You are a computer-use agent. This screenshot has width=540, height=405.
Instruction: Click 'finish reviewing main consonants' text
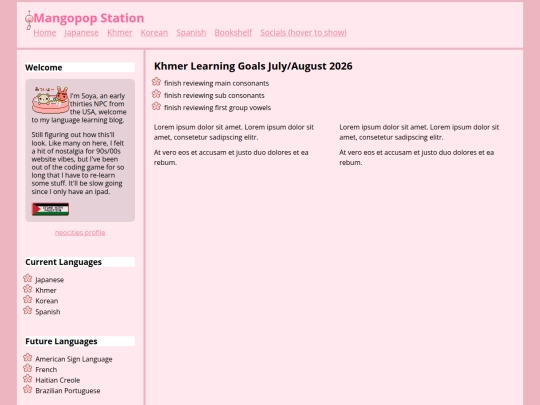point(217,83)
